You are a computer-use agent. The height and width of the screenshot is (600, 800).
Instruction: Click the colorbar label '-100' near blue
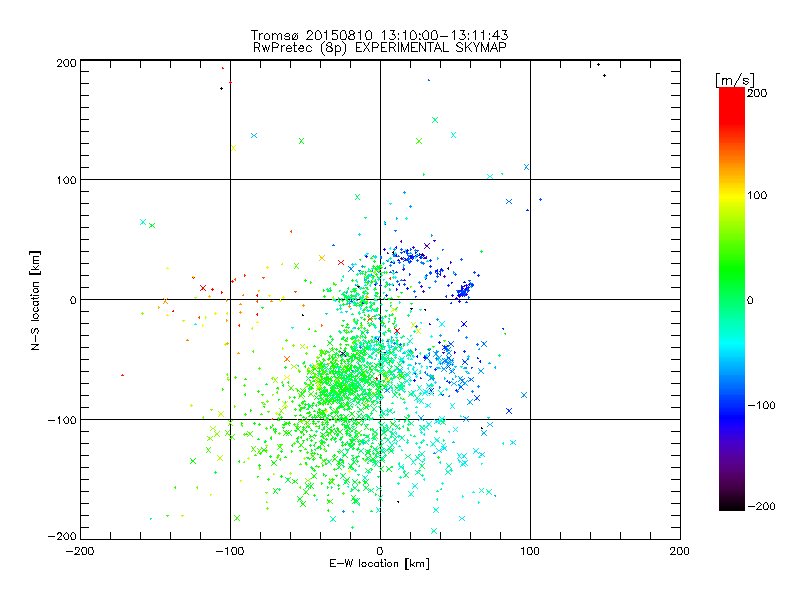761,405
